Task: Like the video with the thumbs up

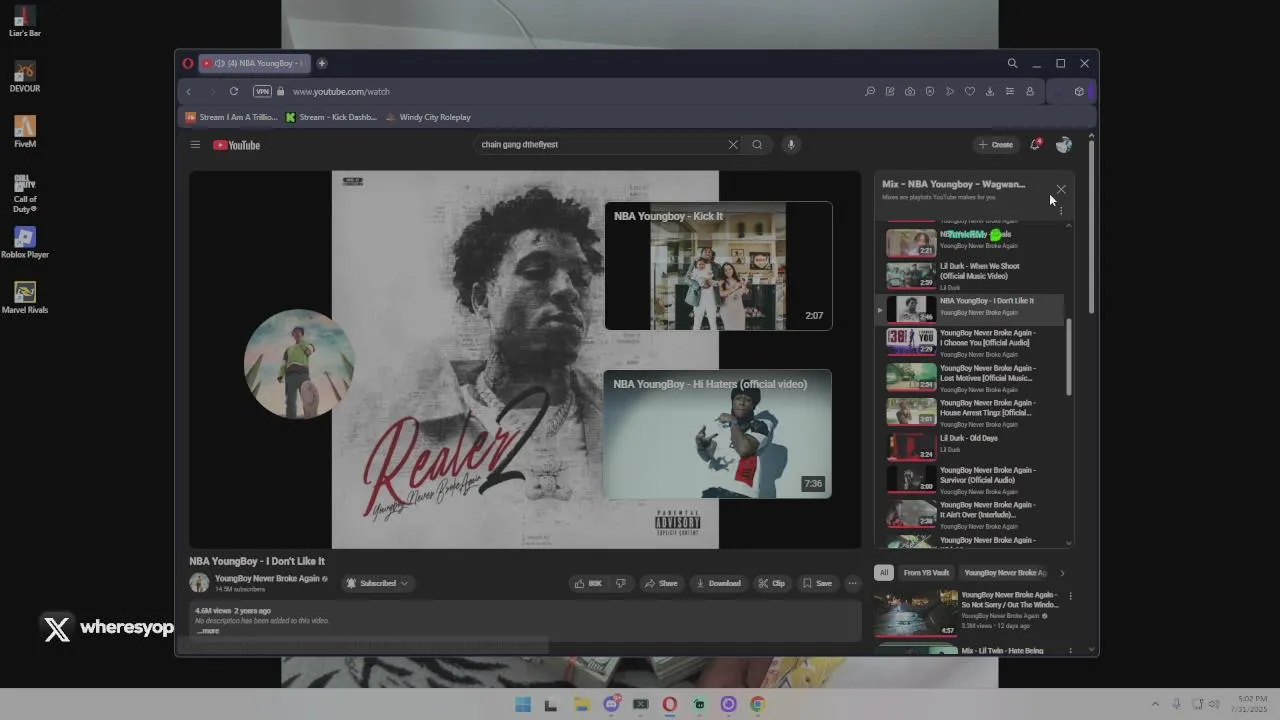Action: click(x=589, y=583)
